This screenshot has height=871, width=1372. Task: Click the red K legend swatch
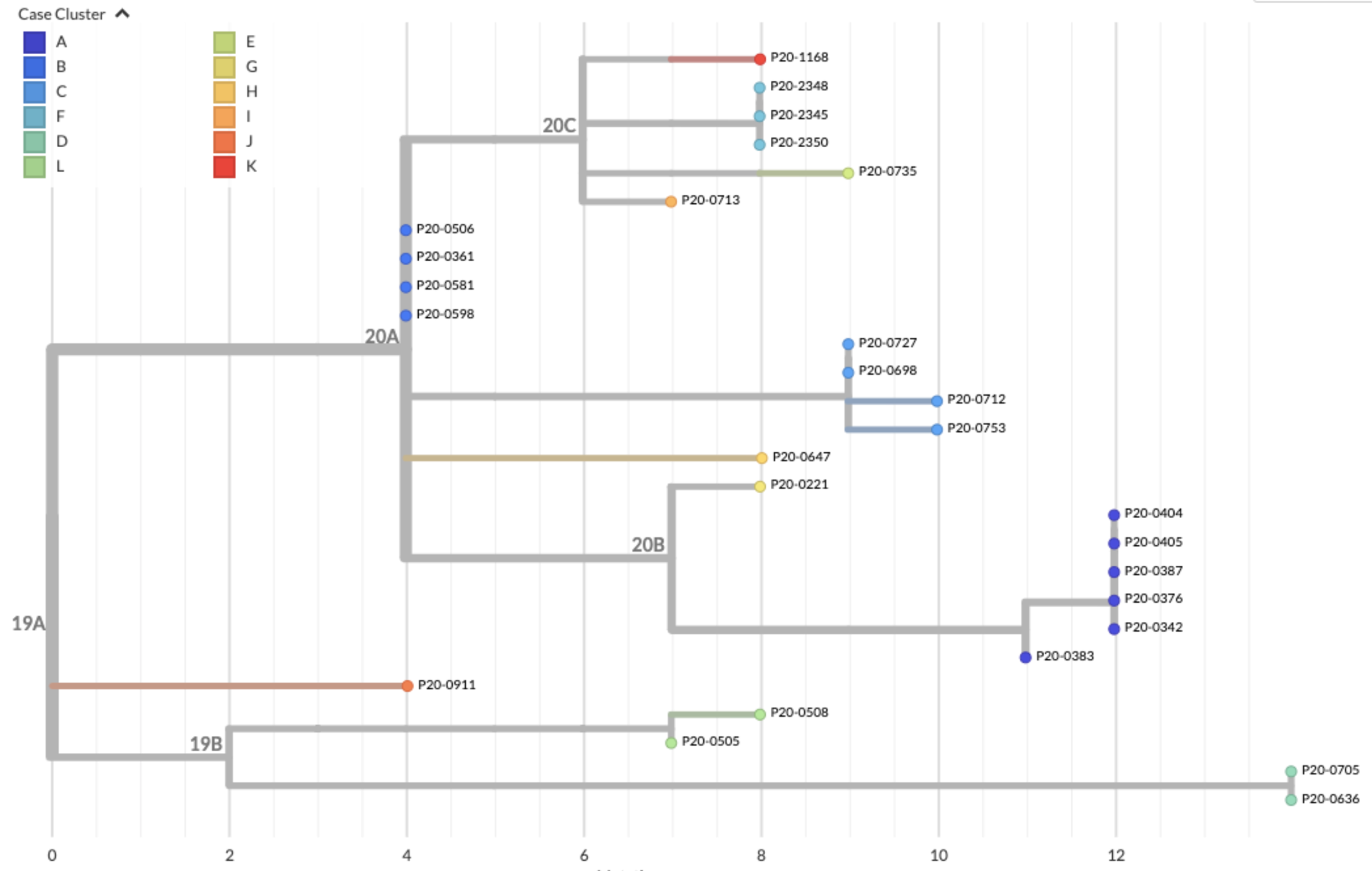coord(224,166)
